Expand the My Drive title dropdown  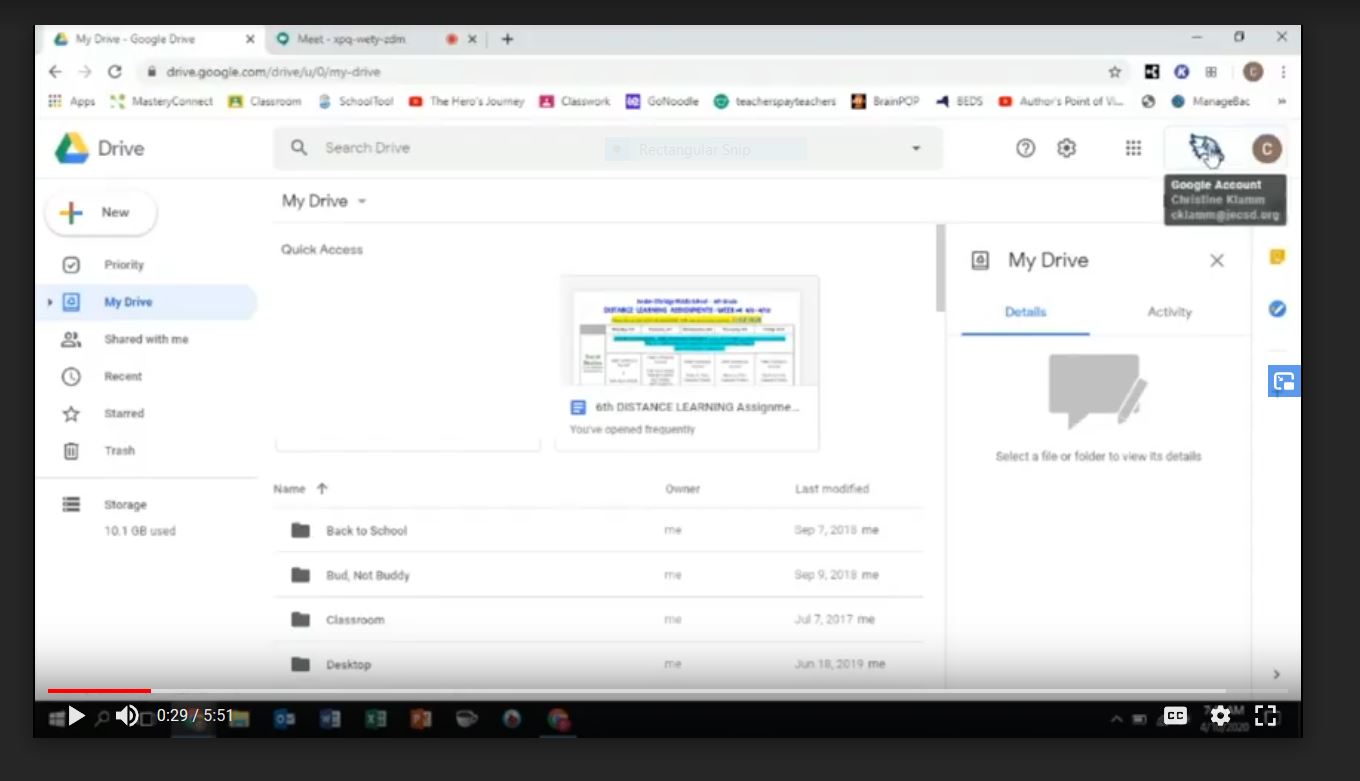362,201
